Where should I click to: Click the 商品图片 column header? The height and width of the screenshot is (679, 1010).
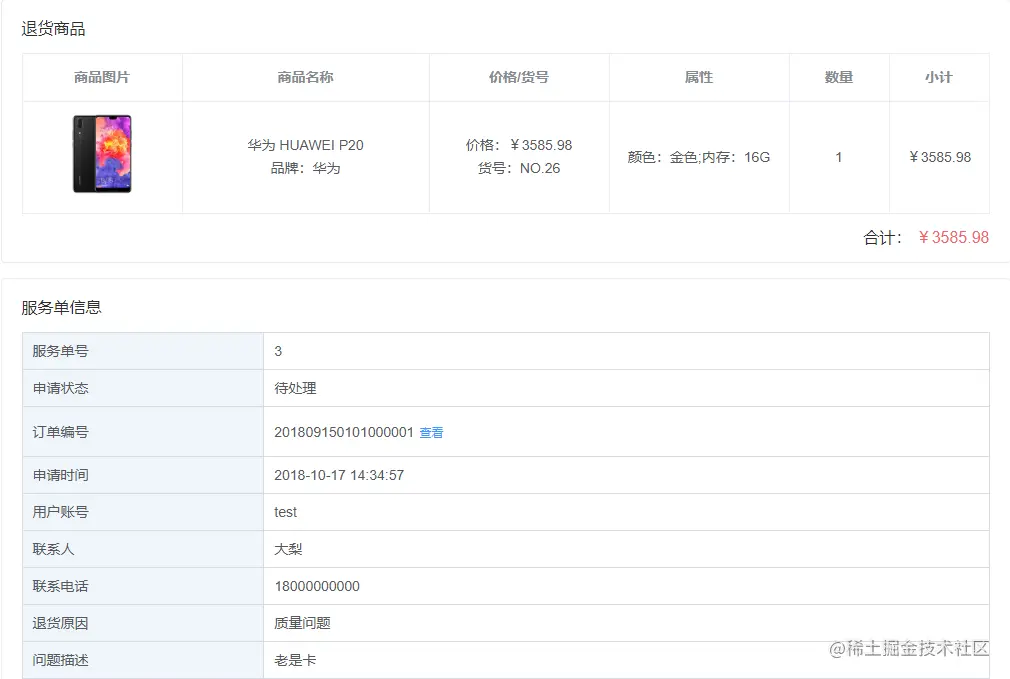(102, 77)
